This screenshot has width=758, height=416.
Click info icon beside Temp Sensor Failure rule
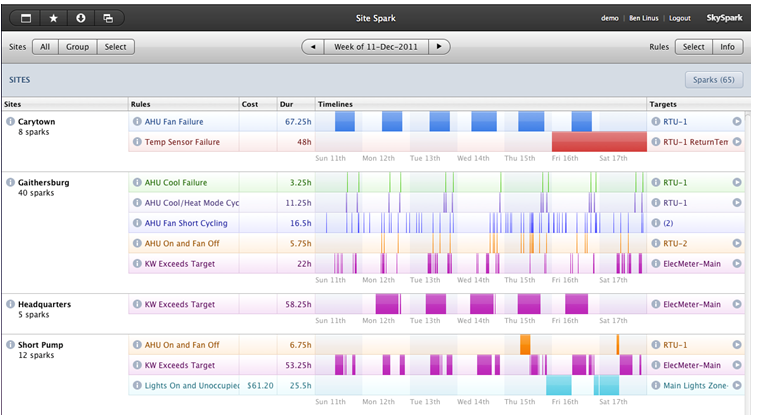point(137,142)
